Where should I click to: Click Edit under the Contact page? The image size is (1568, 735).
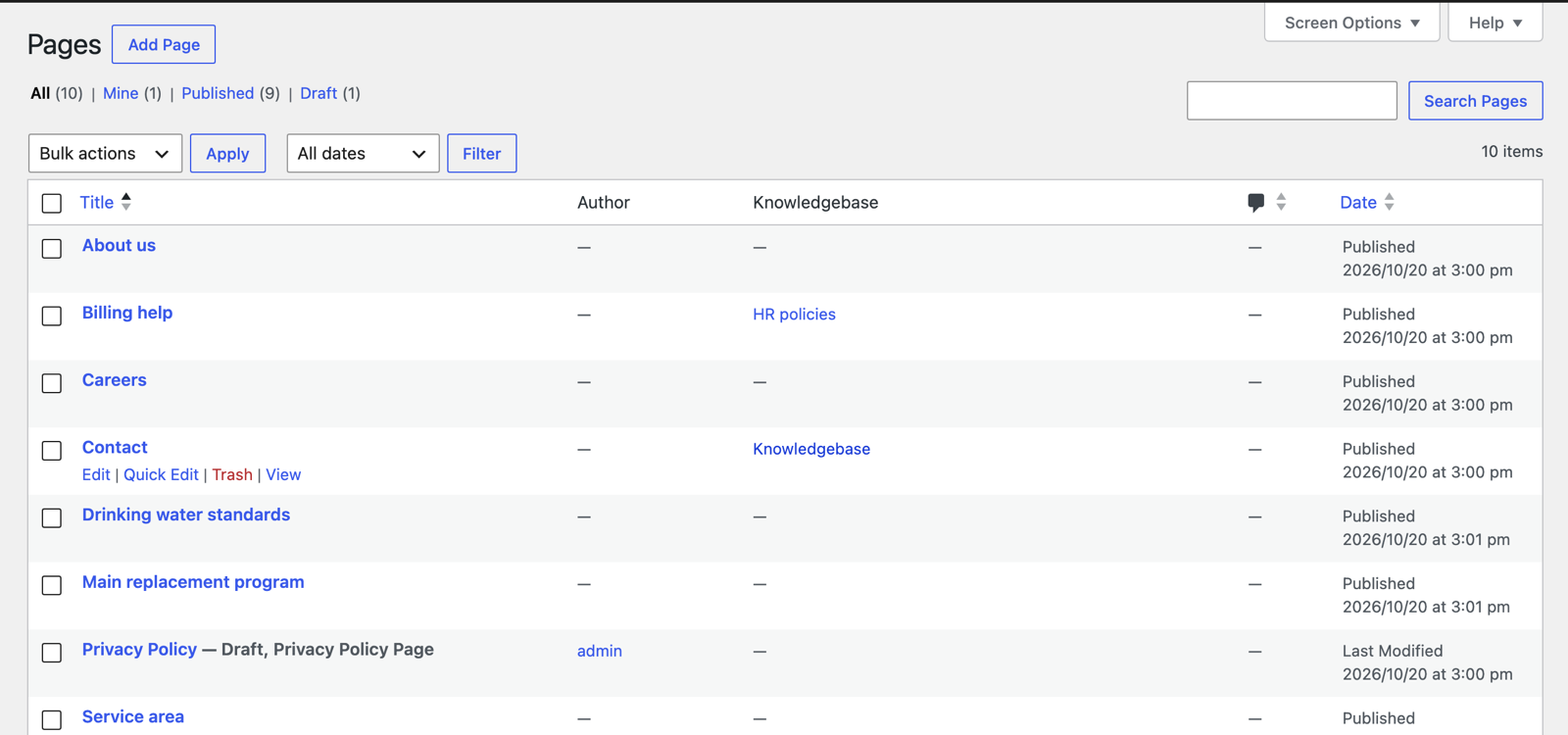(96, 474)
